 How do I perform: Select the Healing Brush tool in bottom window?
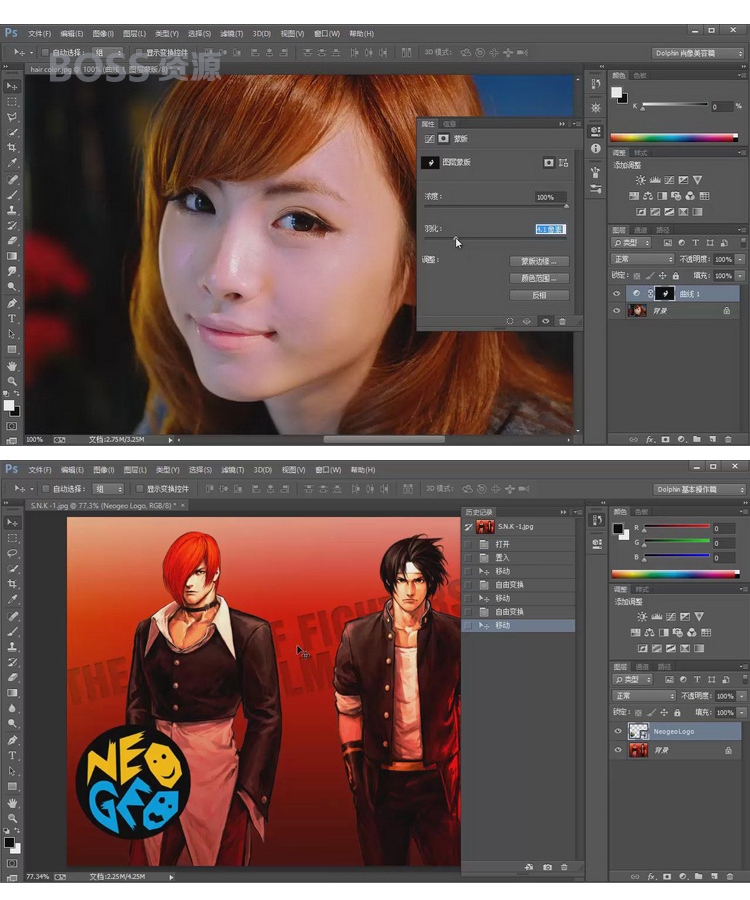point(12,615)
